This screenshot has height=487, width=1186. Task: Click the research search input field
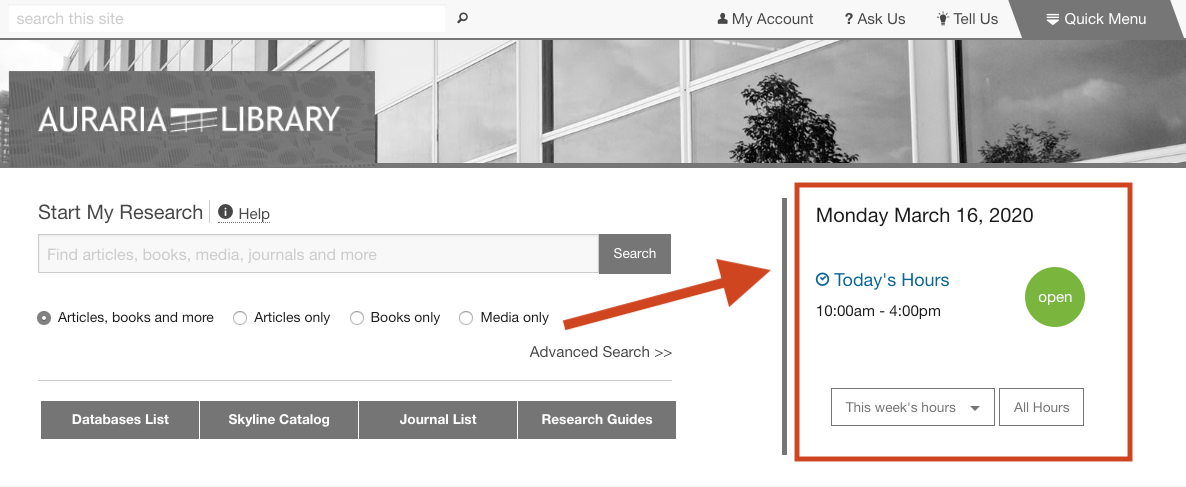(318, 254)
